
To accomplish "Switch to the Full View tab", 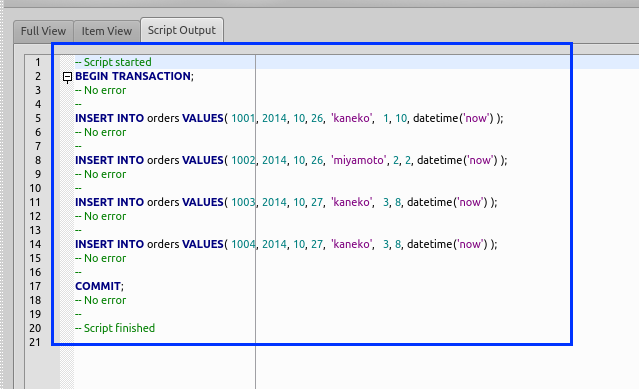I will click(43, 31).
